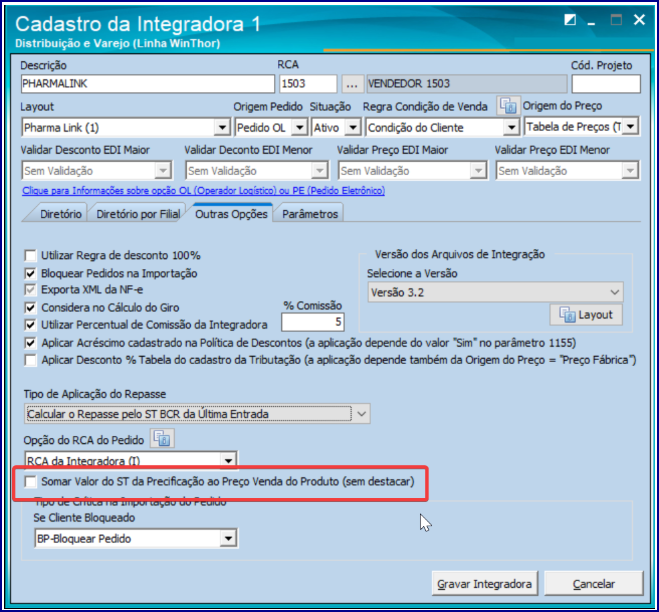The width and height of the screenshot is (659, 612).
Task: Expand Regra Condição de Venda dropdown
Action: 511,127
